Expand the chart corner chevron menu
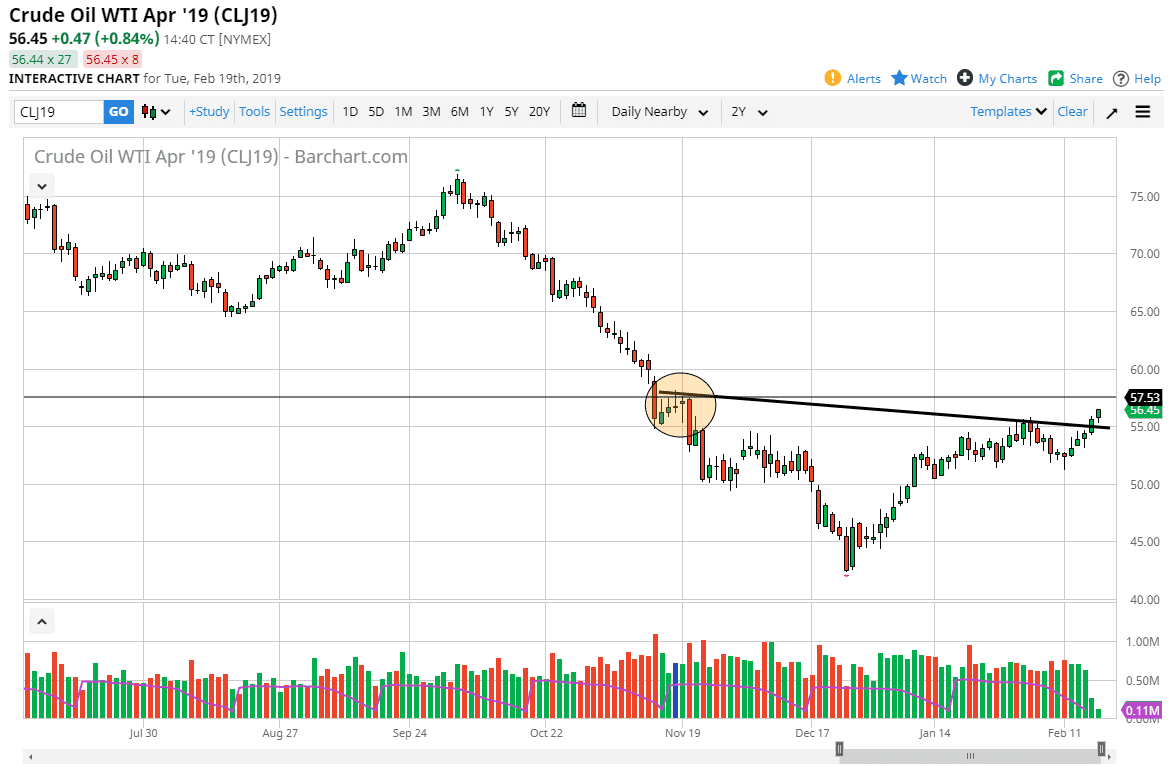1170x766 pixels. coord(41,185)
